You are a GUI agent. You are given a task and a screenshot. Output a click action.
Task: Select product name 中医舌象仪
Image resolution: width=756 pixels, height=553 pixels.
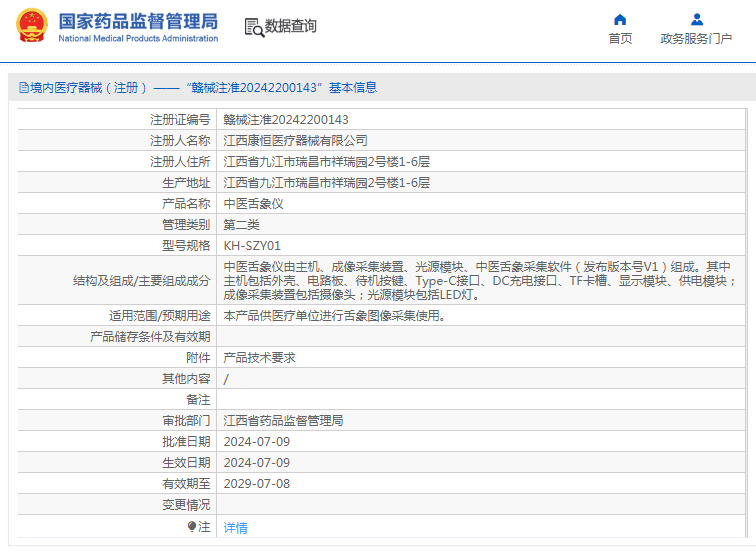click(x=254, y=204)
